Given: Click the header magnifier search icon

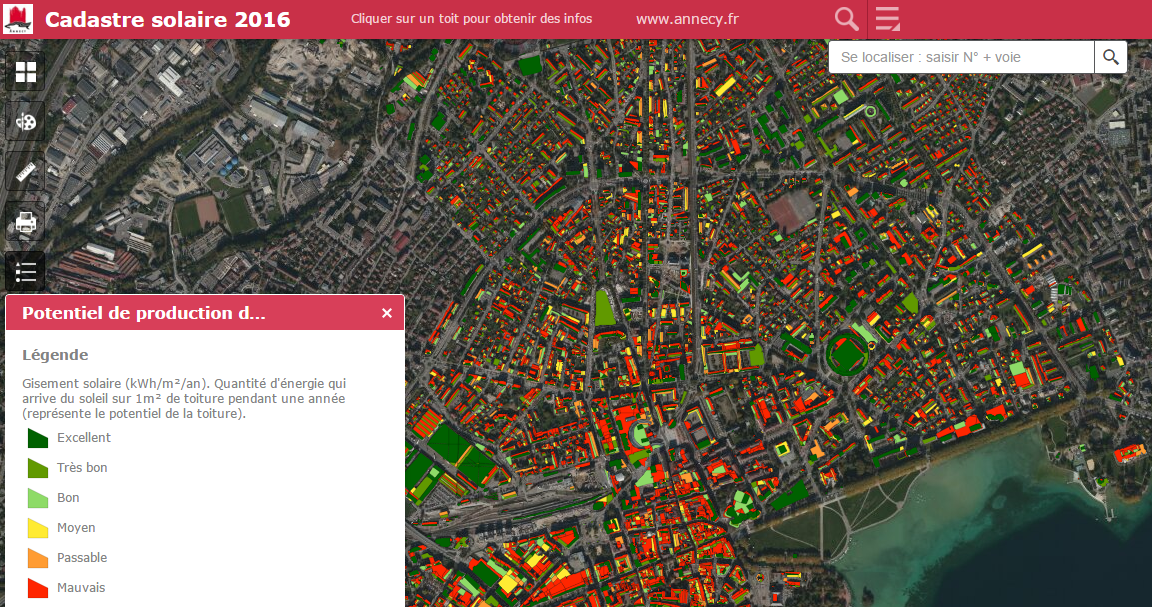Looking at the screenshot, I should [846, 19].
